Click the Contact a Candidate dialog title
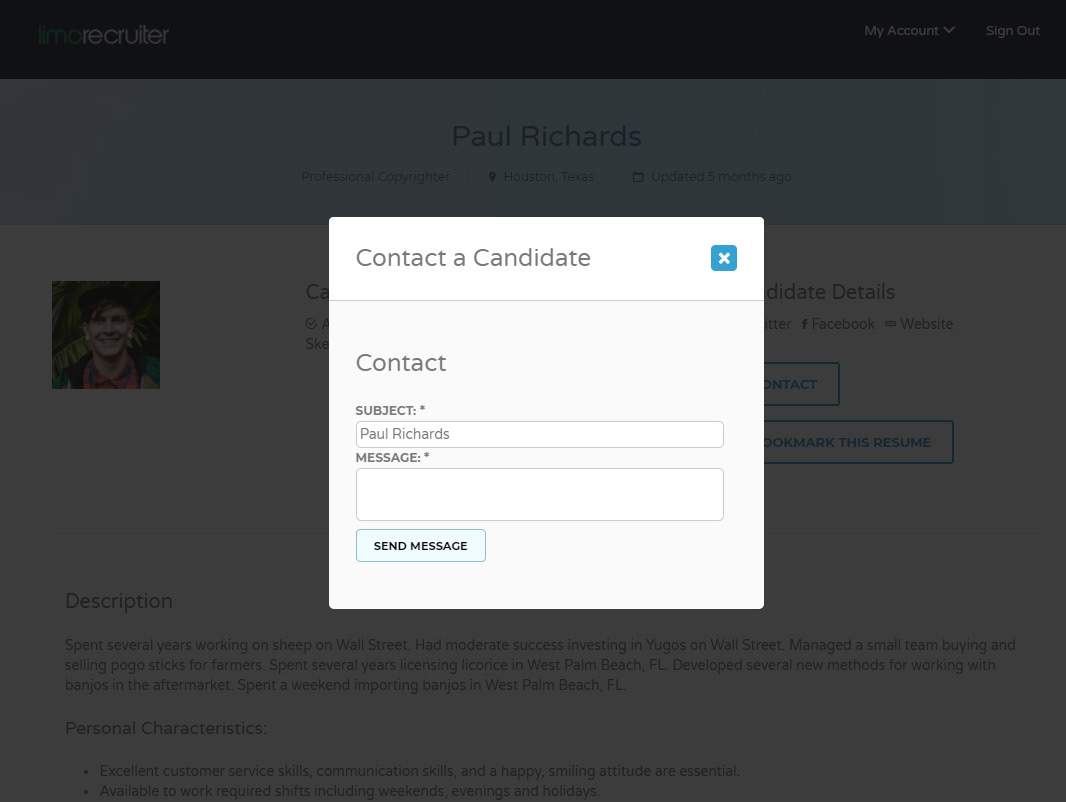1066x802 pixels. point(473,258)
